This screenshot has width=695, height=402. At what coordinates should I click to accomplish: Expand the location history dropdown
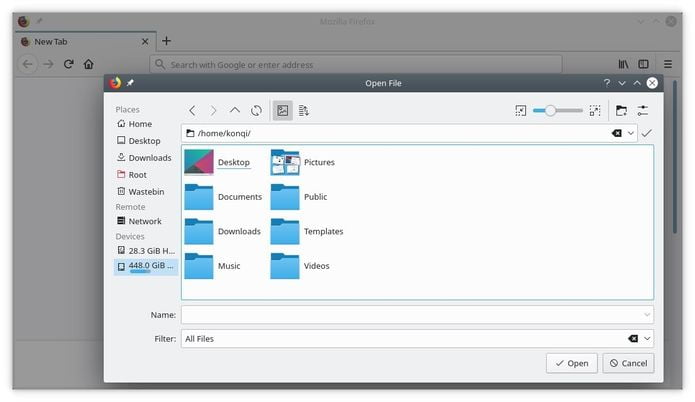[x=631, y=133]
